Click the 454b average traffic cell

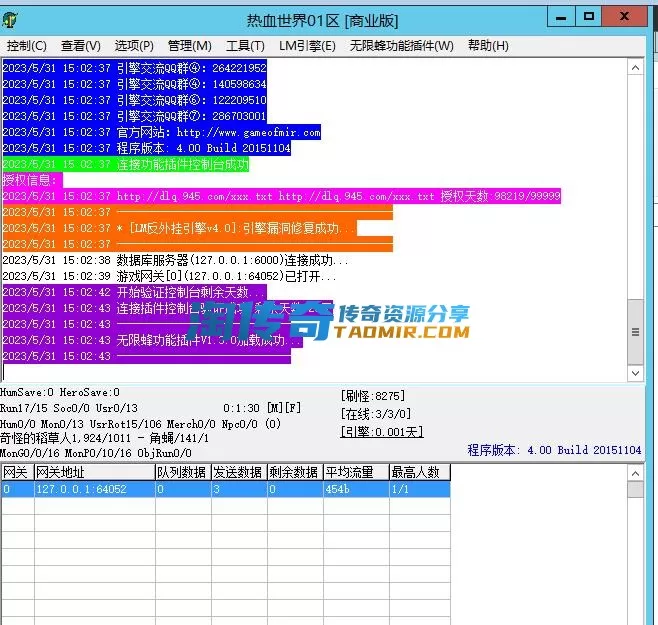click(x=356, y=489)
